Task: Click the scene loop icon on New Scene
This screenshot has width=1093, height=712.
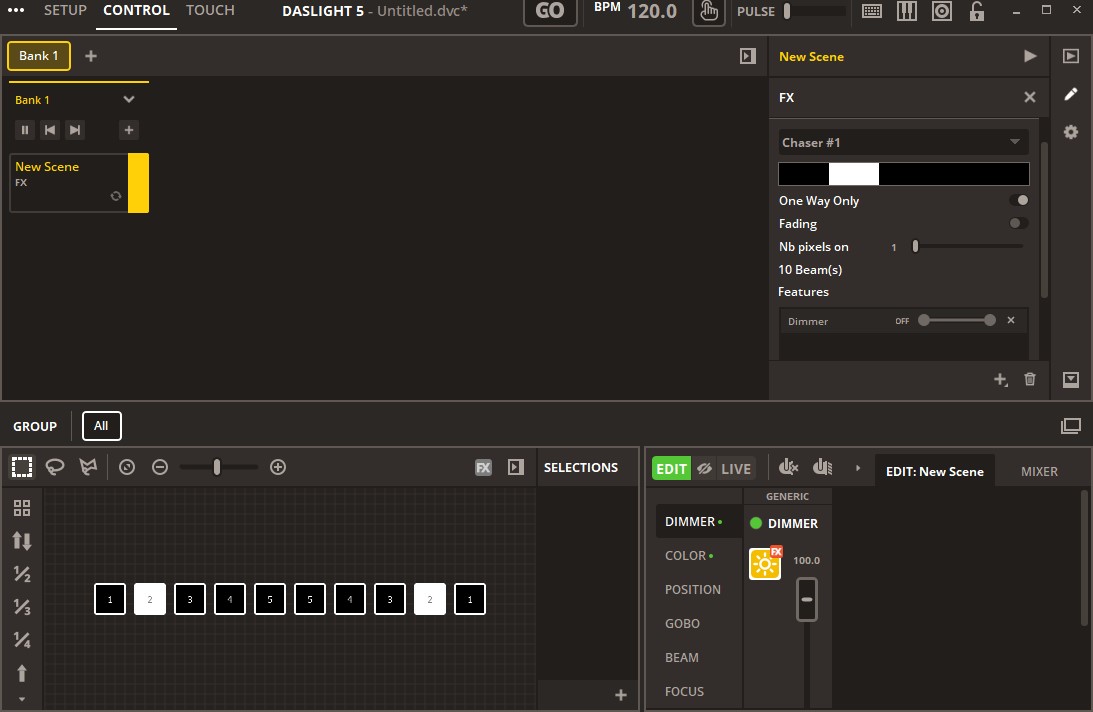Action: [116, 196]
